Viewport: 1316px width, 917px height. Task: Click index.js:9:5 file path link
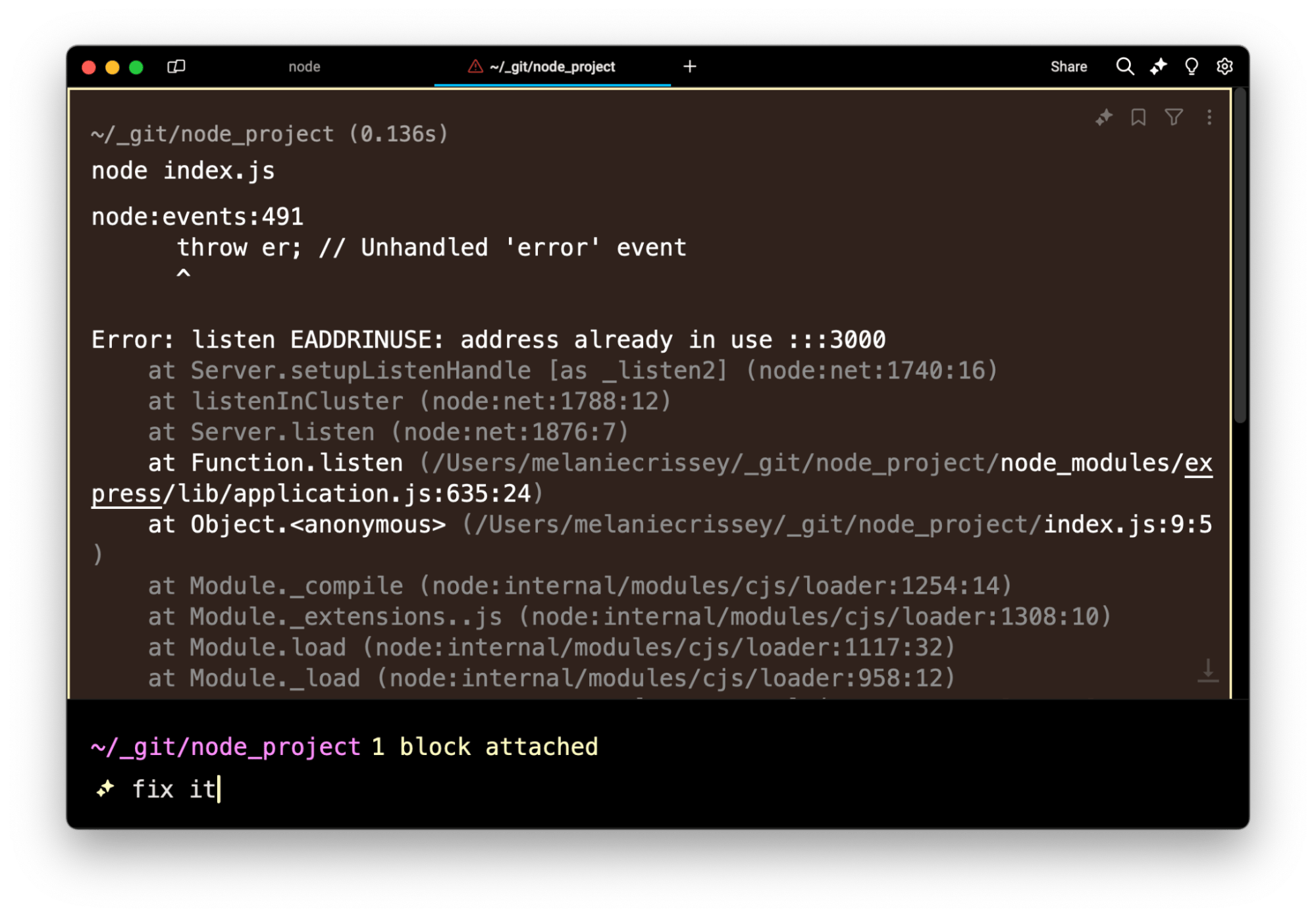[x=1126, y=525]
